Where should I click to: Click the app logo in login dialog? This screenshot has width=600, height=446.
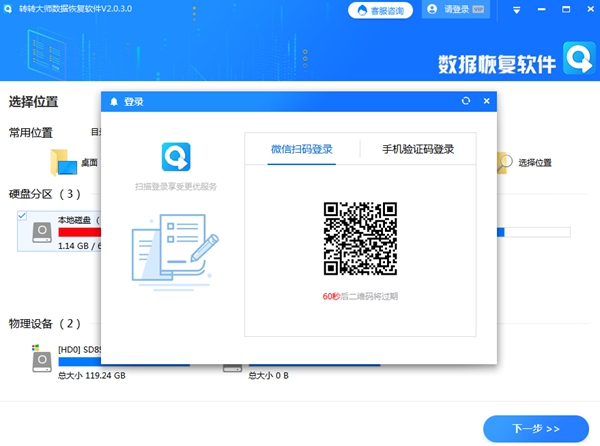point(176,157)
